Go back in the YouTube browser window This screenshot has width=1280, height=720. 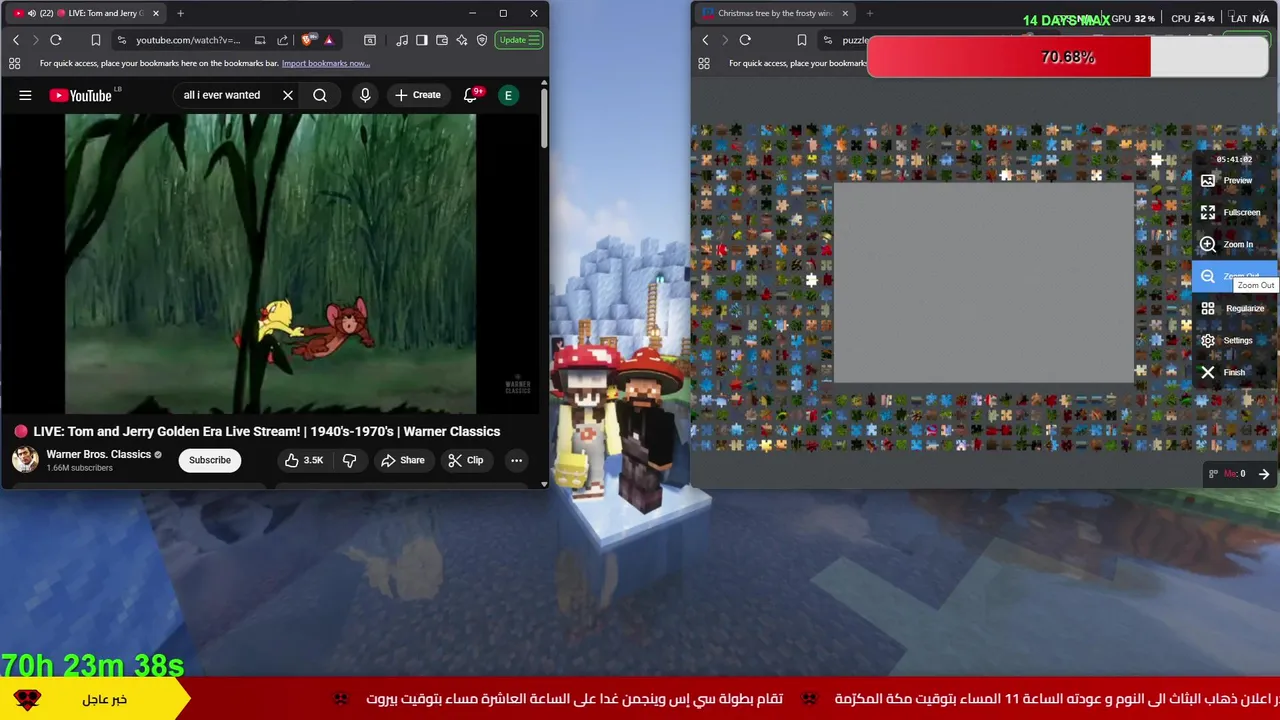point(16,40)
